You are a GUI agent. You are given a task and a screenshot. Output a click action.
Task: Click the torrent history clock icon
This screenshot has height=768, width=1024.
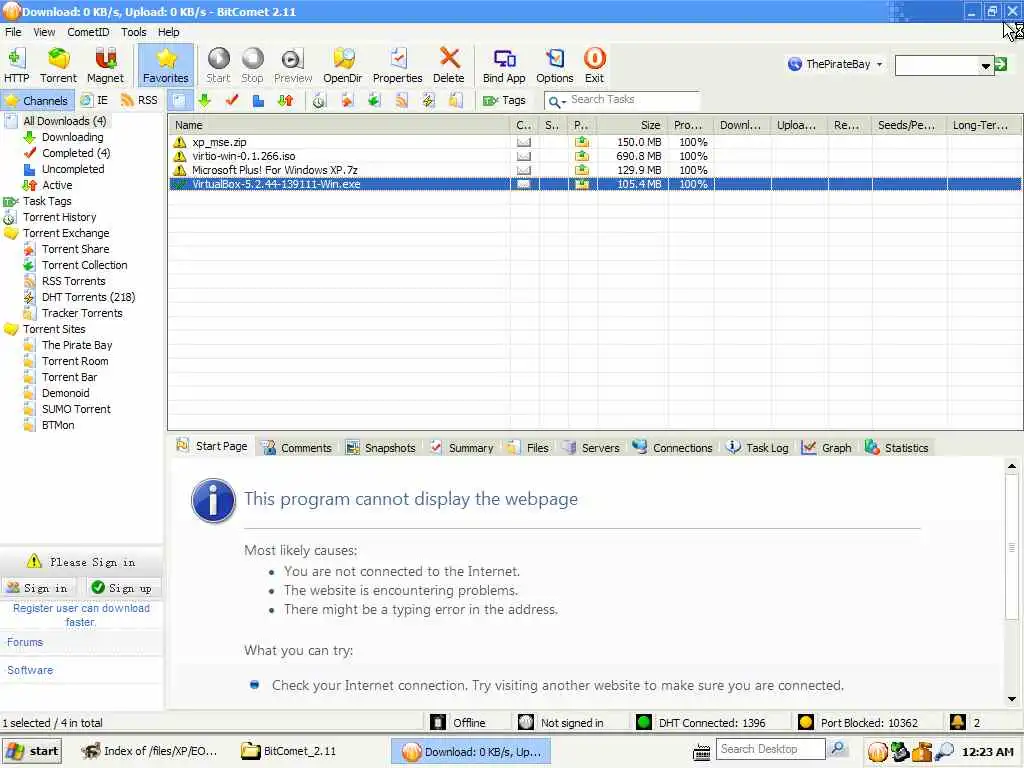319,101
